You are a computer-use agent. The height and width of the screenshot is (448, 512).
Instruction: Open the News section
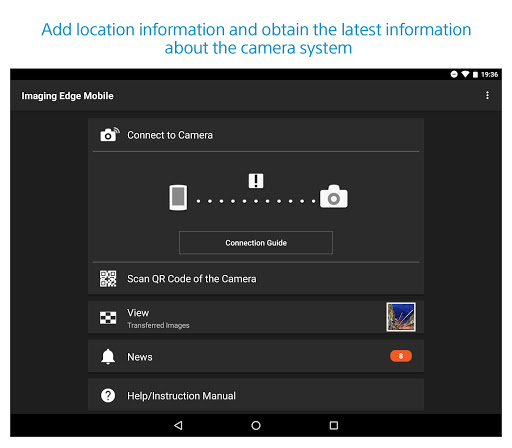256,356
